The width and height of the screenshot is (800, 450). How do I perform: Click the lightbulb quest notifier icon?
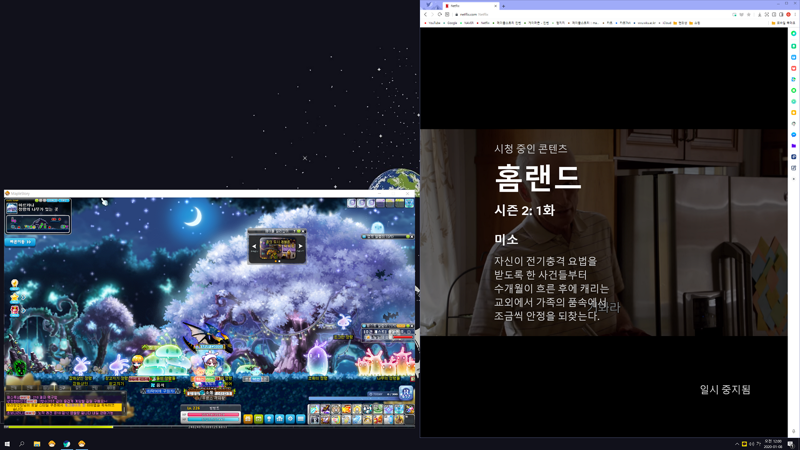[15, 284]
